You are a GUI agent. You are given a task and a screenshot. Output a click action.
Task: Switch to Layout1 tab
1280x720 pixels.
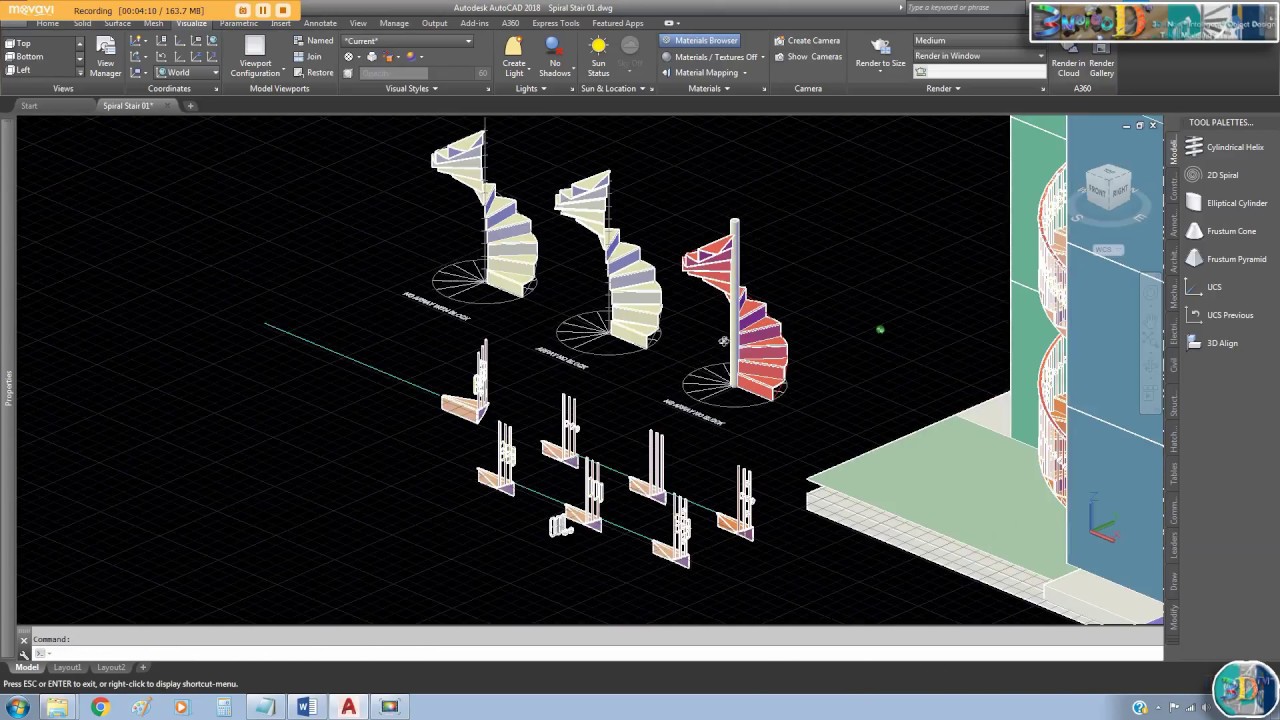pyautogui.click(x=67, y=667)
